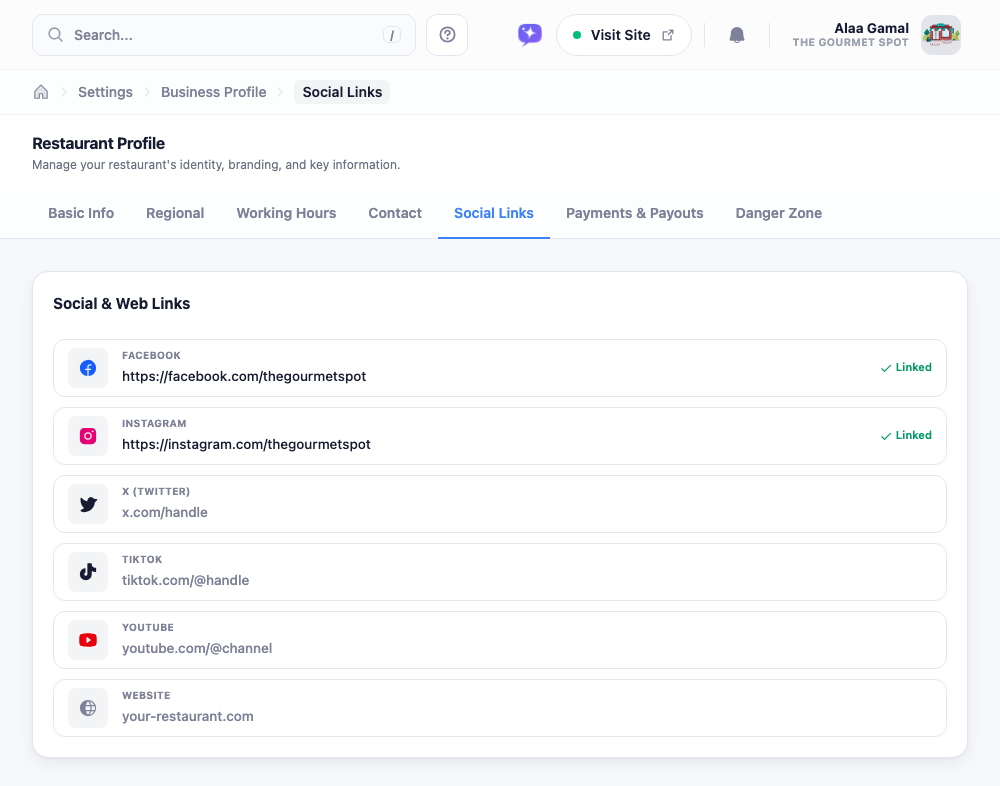1000x786 pixels.
Task: Select the Social Links tab
Action: [x=494, y=213]
